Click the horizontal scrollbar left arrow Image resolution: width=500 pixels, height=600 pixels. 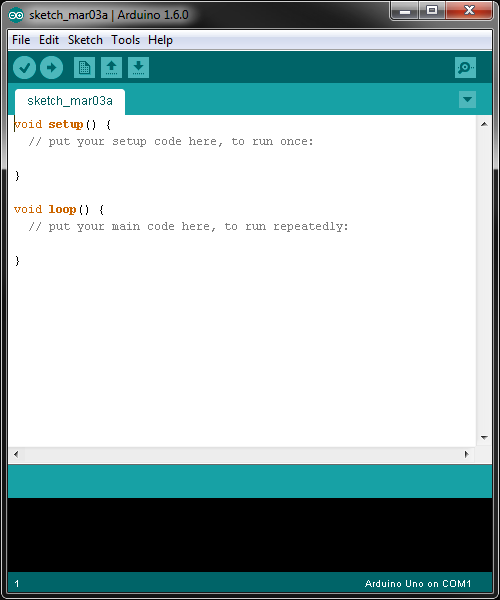pos(16,454)
